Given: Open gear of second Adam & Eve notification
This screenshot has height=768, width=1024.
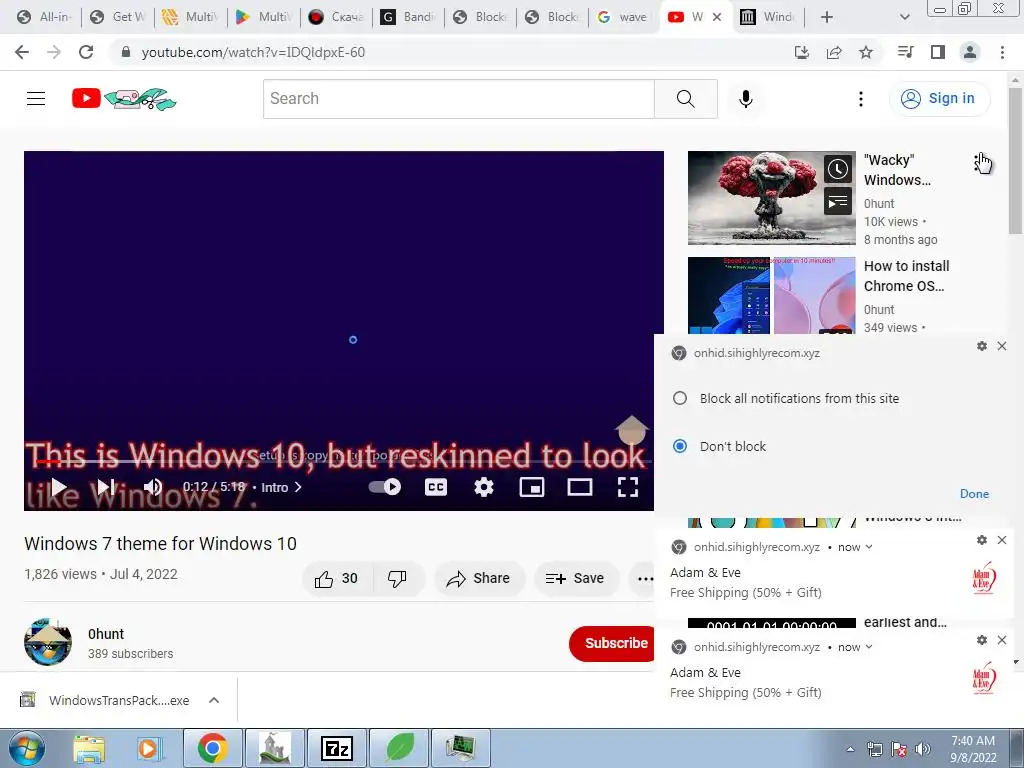Looking at the screenshot, I should (x=982, y=640).
